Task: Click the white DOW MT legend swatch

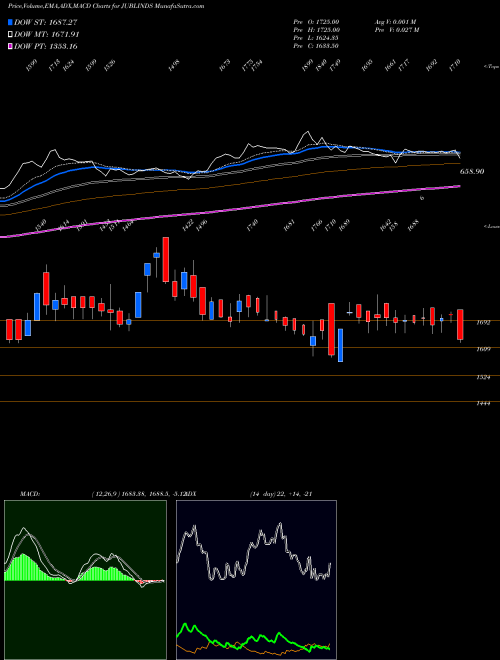Action: coord(11,35)
